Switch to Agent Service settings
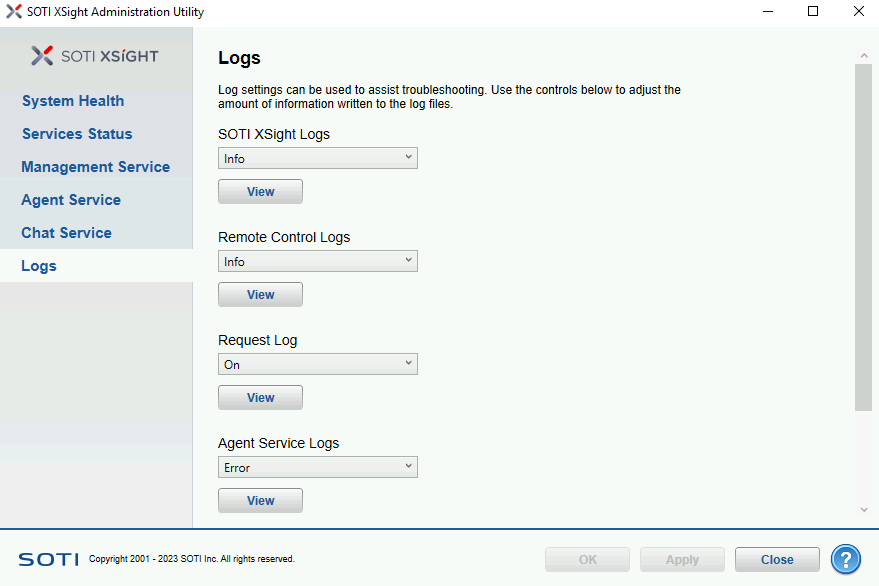 click(71, 200)
